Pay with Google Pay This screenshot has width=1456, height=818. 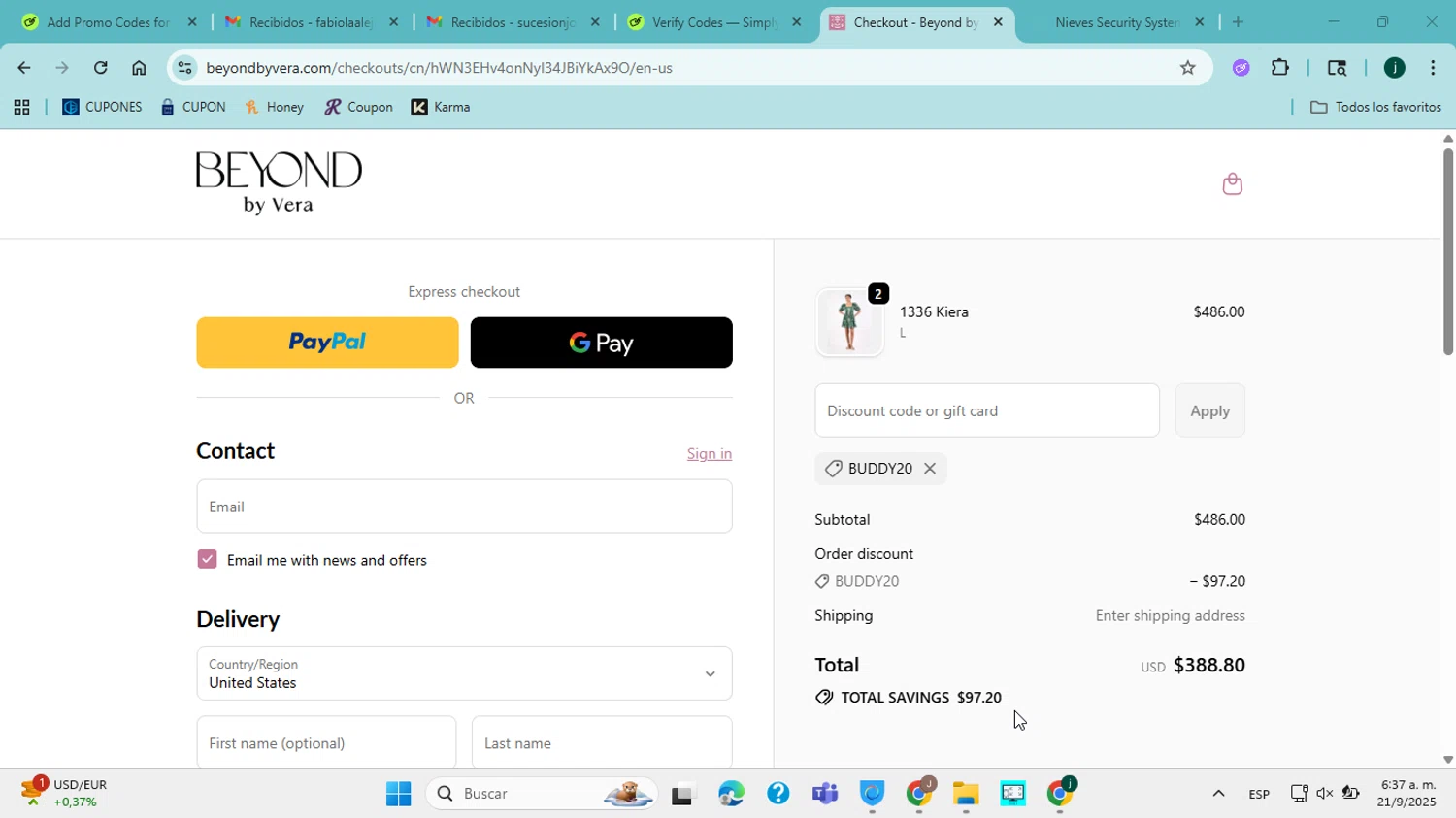coord(601,343)
